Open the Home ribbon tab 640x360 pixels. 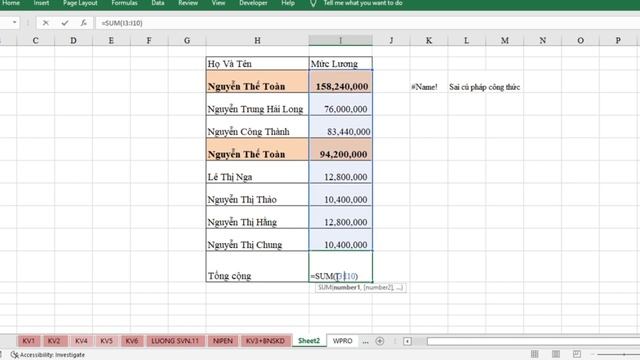coord(11,3)
